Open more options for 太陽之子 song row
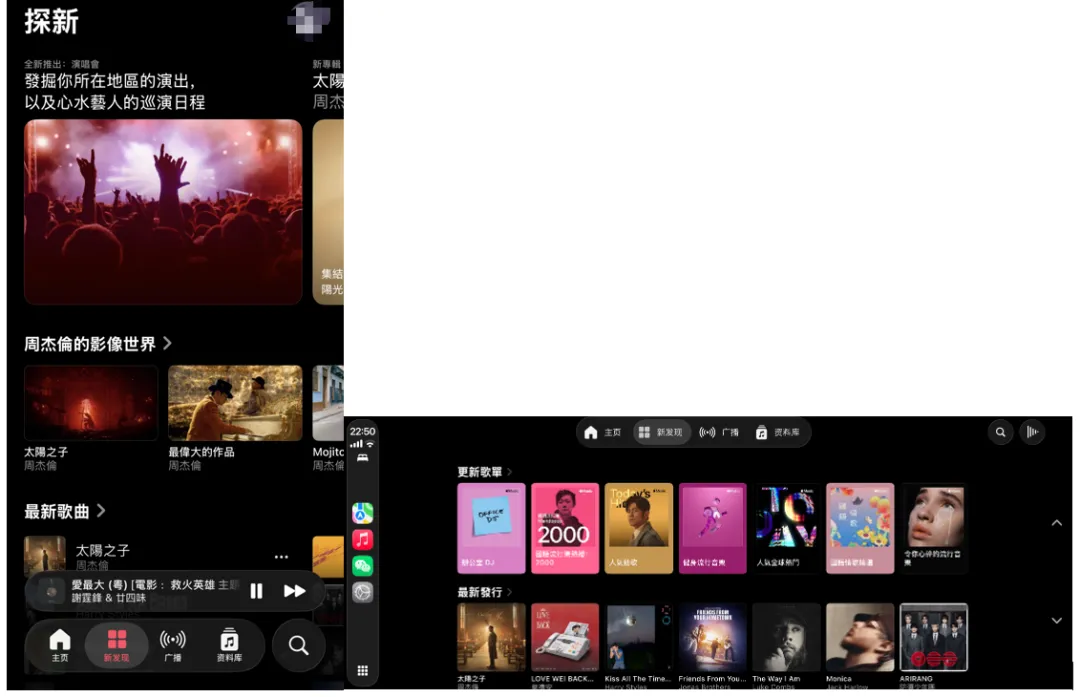This screenshot has height=697, width=1080. tap(281, 556)
